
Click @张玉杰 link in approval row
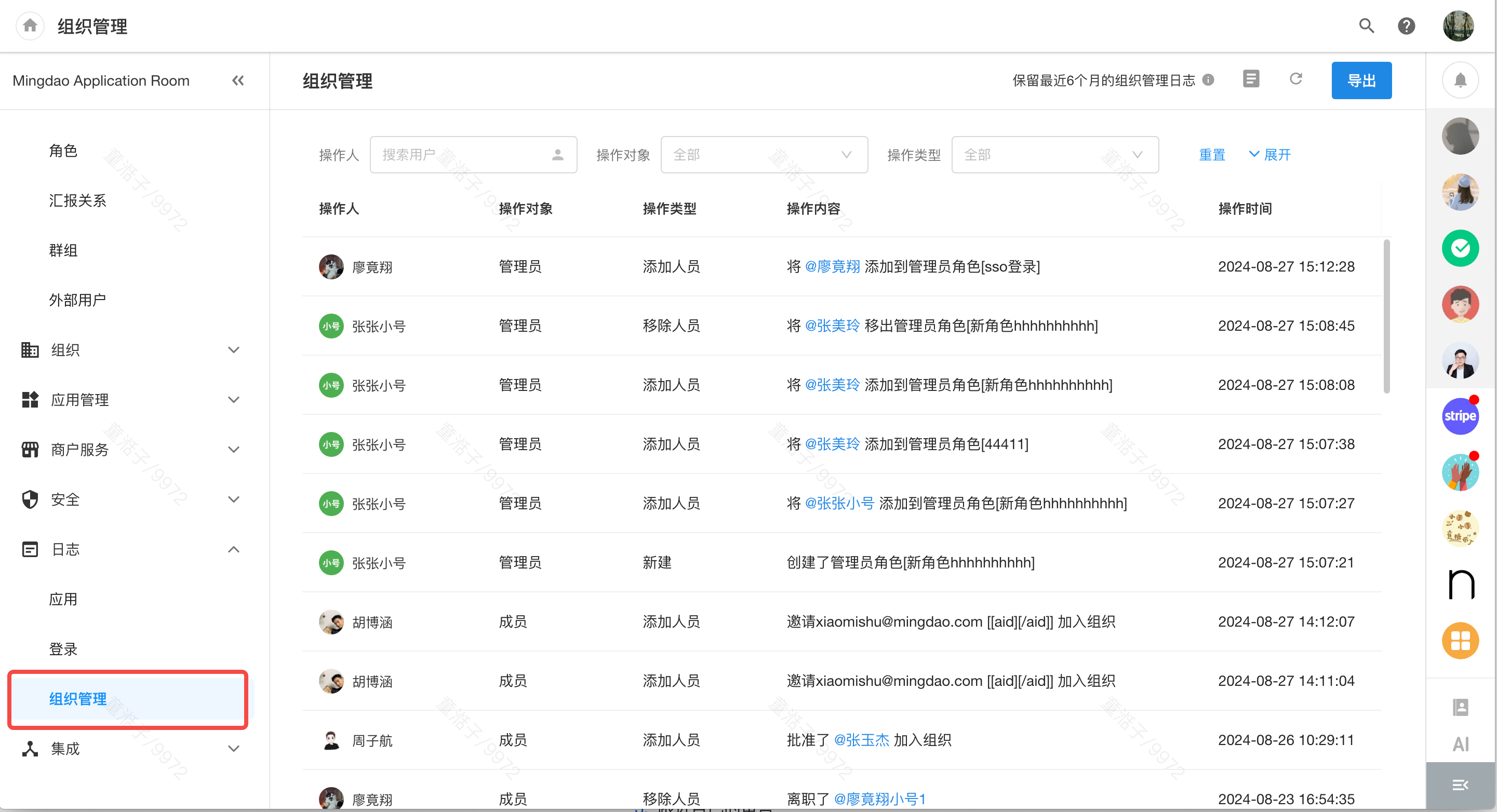861,740
